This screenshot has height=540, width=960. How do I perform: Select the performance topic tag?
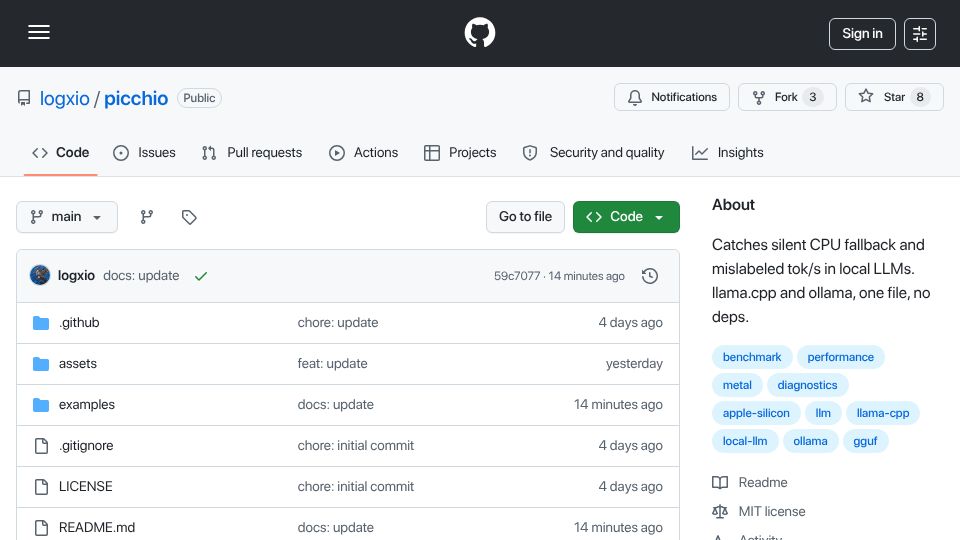pyautogui.click(x=841, y=357)
